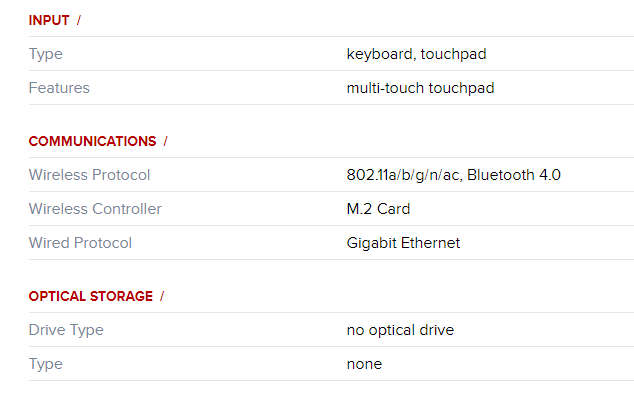Screen dimensions: 634x399
Task: Select the Drive Type label
Action: tap(66, 330)
